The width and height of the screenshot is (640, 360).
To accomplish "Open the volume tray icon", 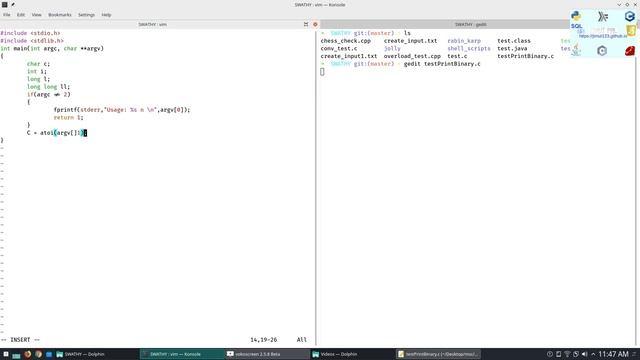I will pyautogui.click(x=584, y=354).
